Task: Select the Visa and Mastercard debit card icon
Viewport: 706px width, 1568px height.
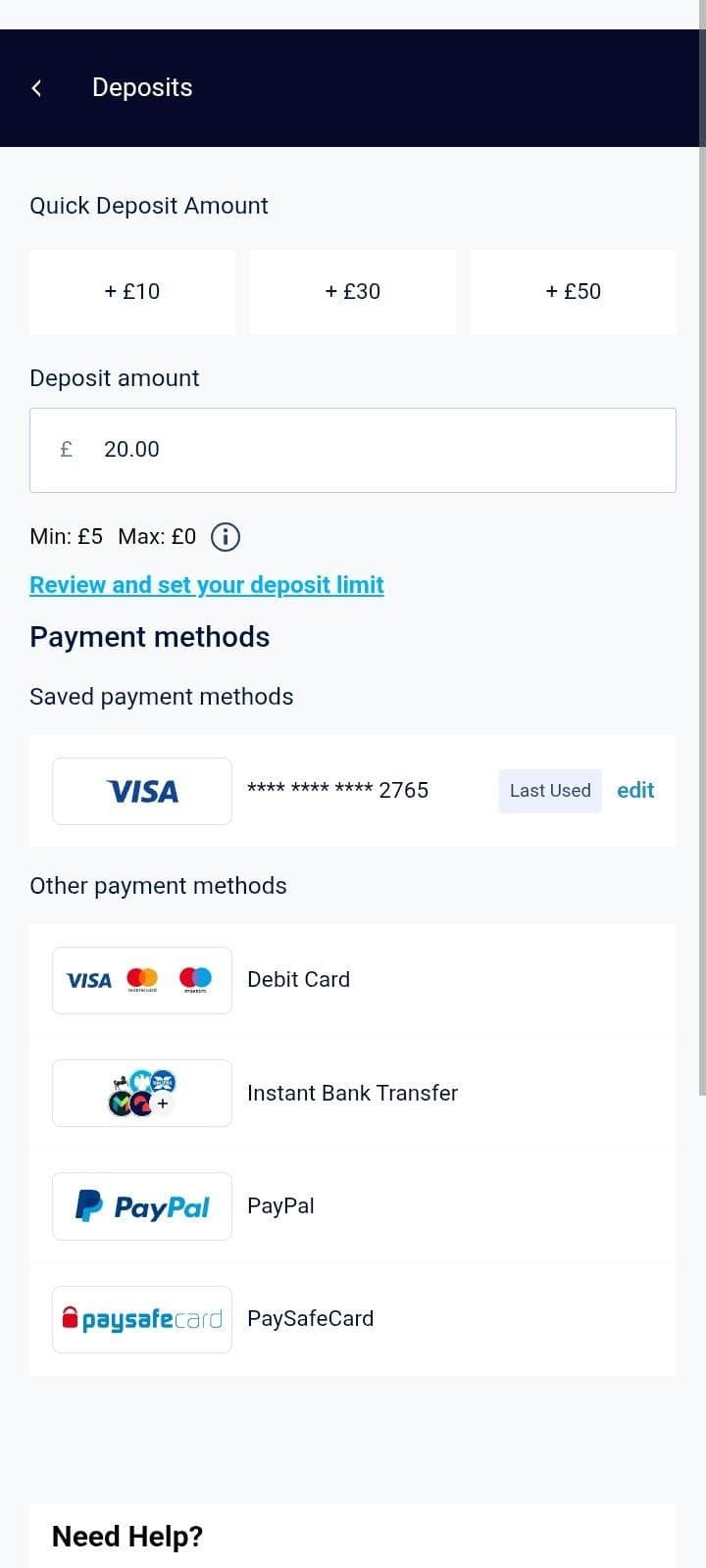Action: click(141, 979)
